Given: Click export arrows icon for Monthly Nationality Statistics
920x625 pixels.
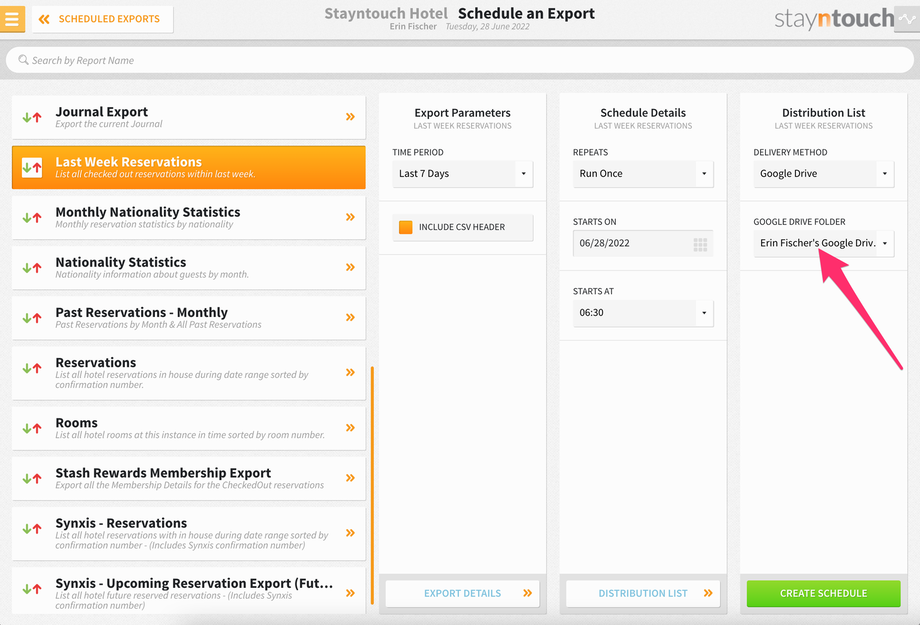Looking at the screenshot, I should click(x=32, y=218).
